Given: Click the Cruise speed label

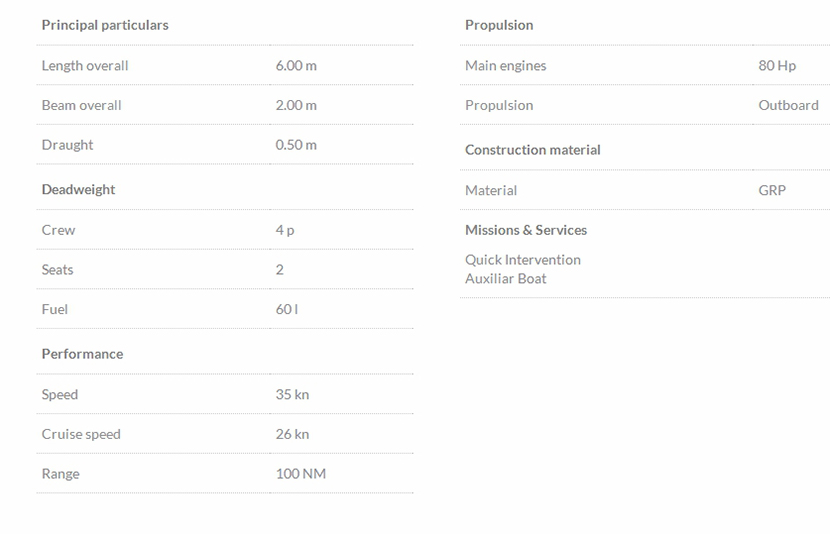Looking at the screenshot, I should [81, 434].
